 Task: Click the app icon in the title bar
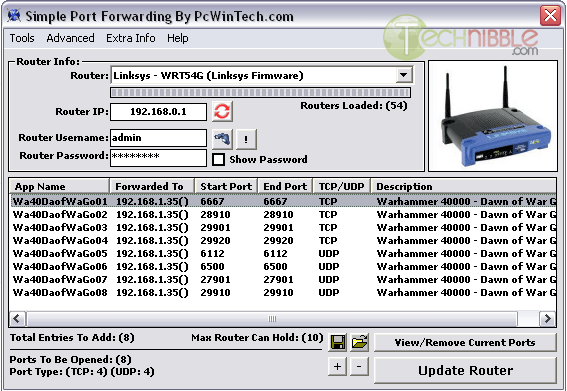coord(14,16)
